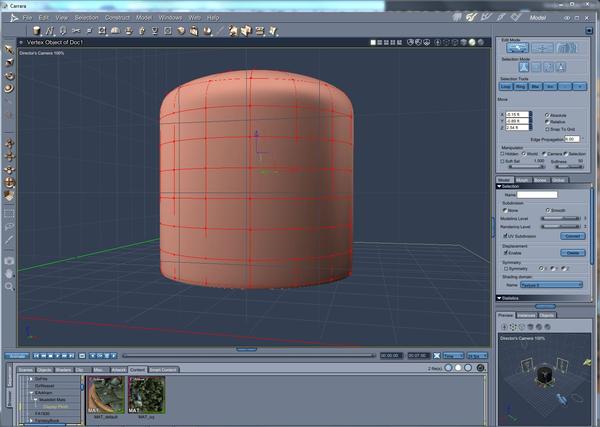Select the Absolute move radio option
The image size is (600, 427).
pos(548,114)
